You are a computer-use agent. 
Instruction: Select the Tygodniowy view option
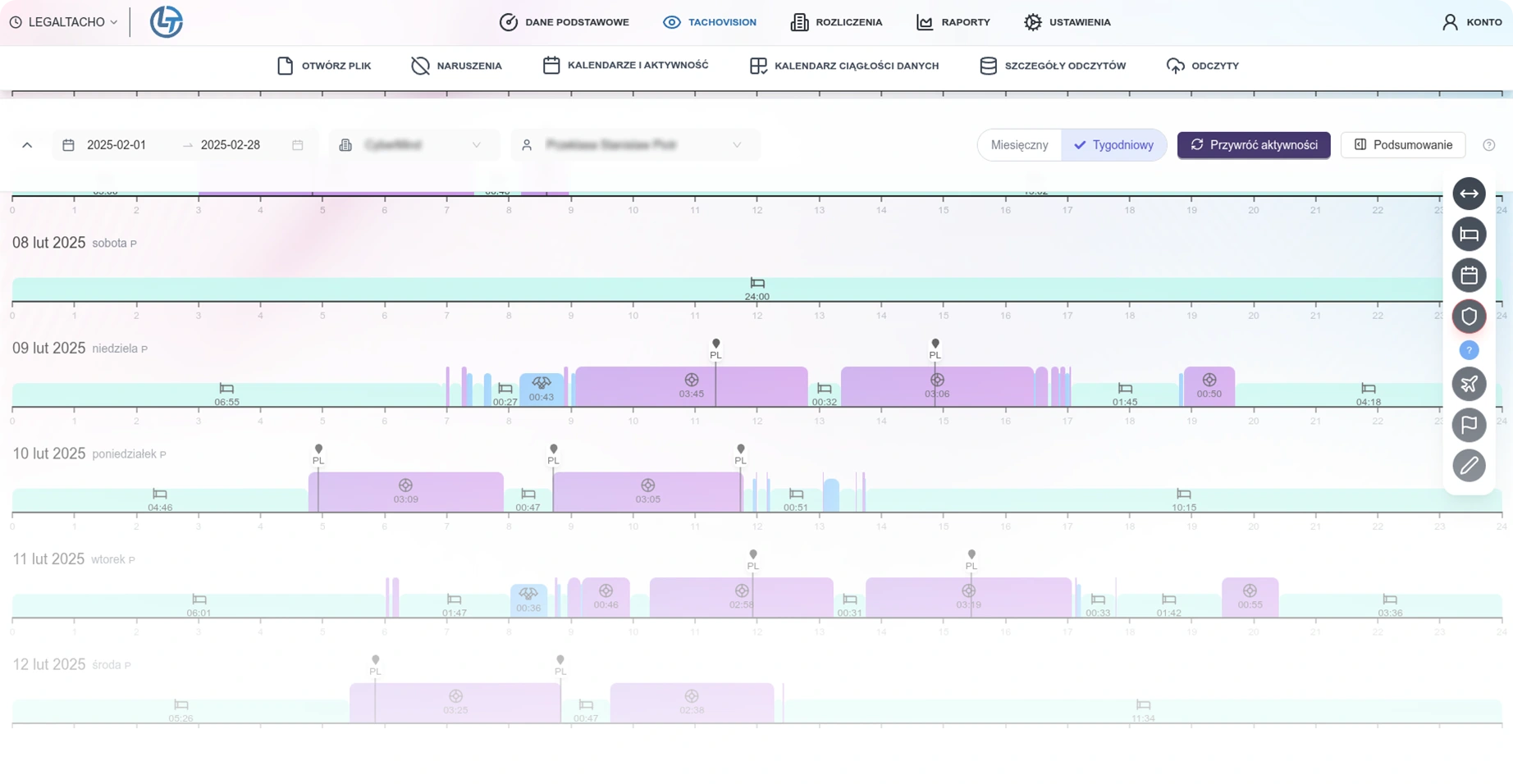point(1113,145)
